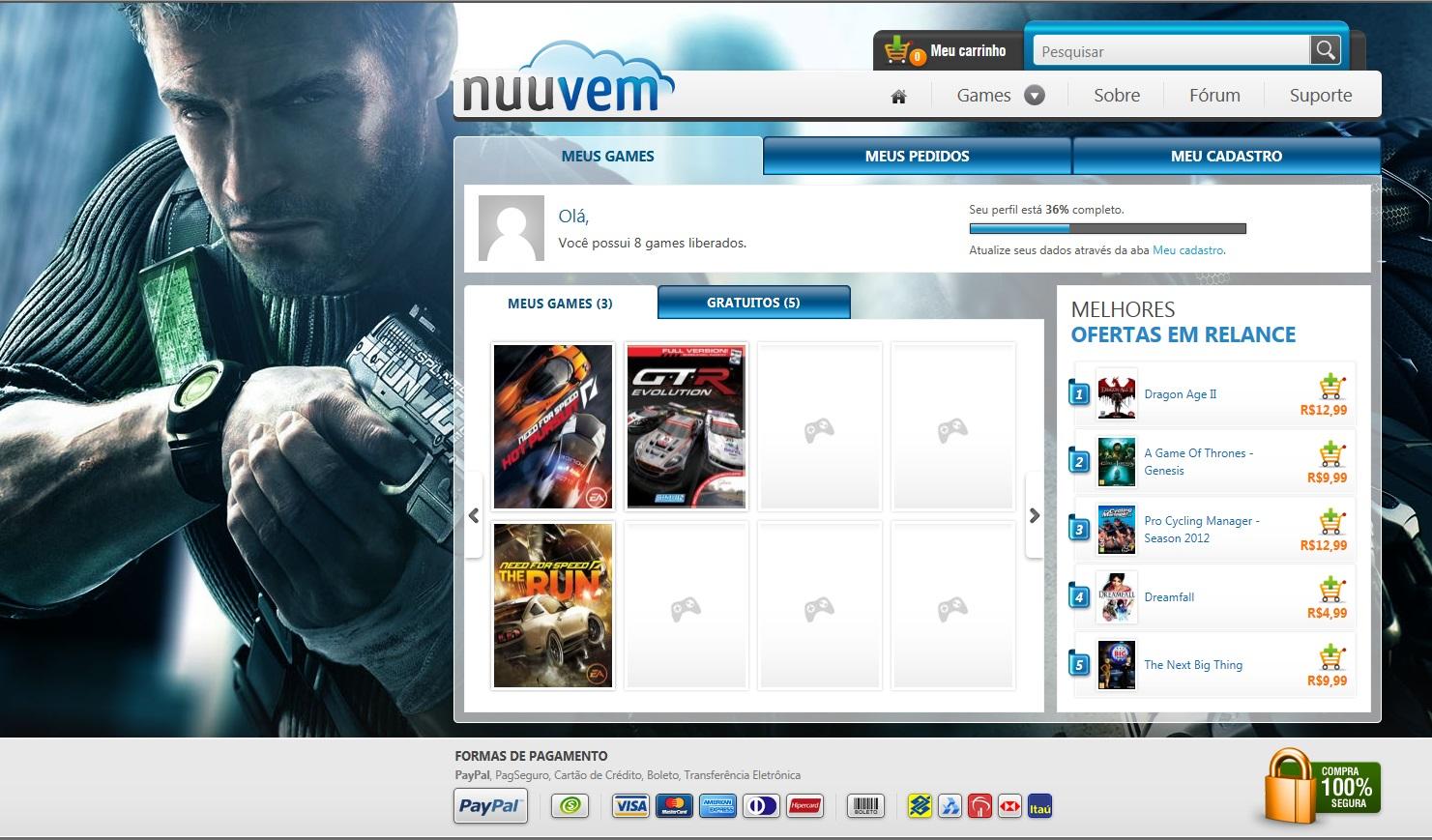Open the Suporte menu item
The image size is (1432, 840).
1321,96
